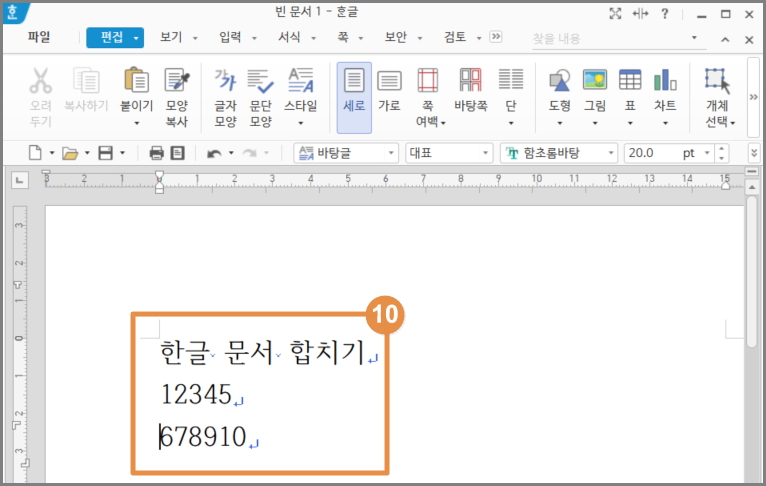The image size is (766, 486).
Task: Open the new document dropdown arrow
Action: [52, 153]
